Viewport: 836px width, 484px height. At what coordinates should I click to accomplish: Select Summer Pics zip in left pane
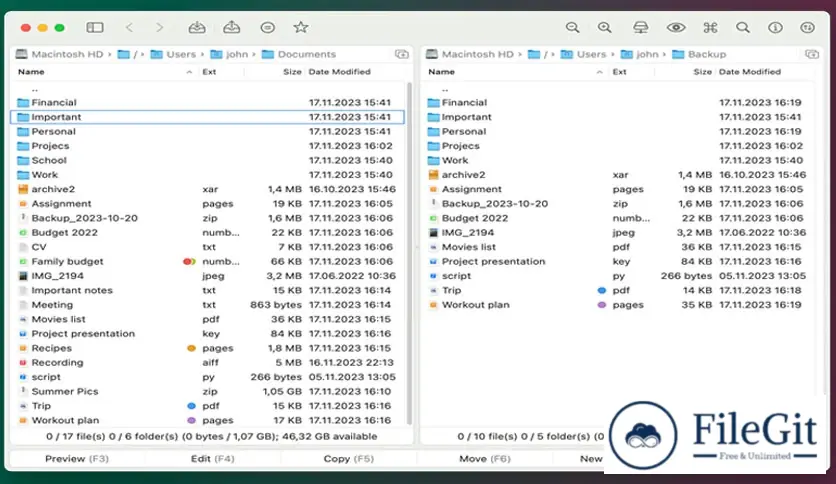208,391
